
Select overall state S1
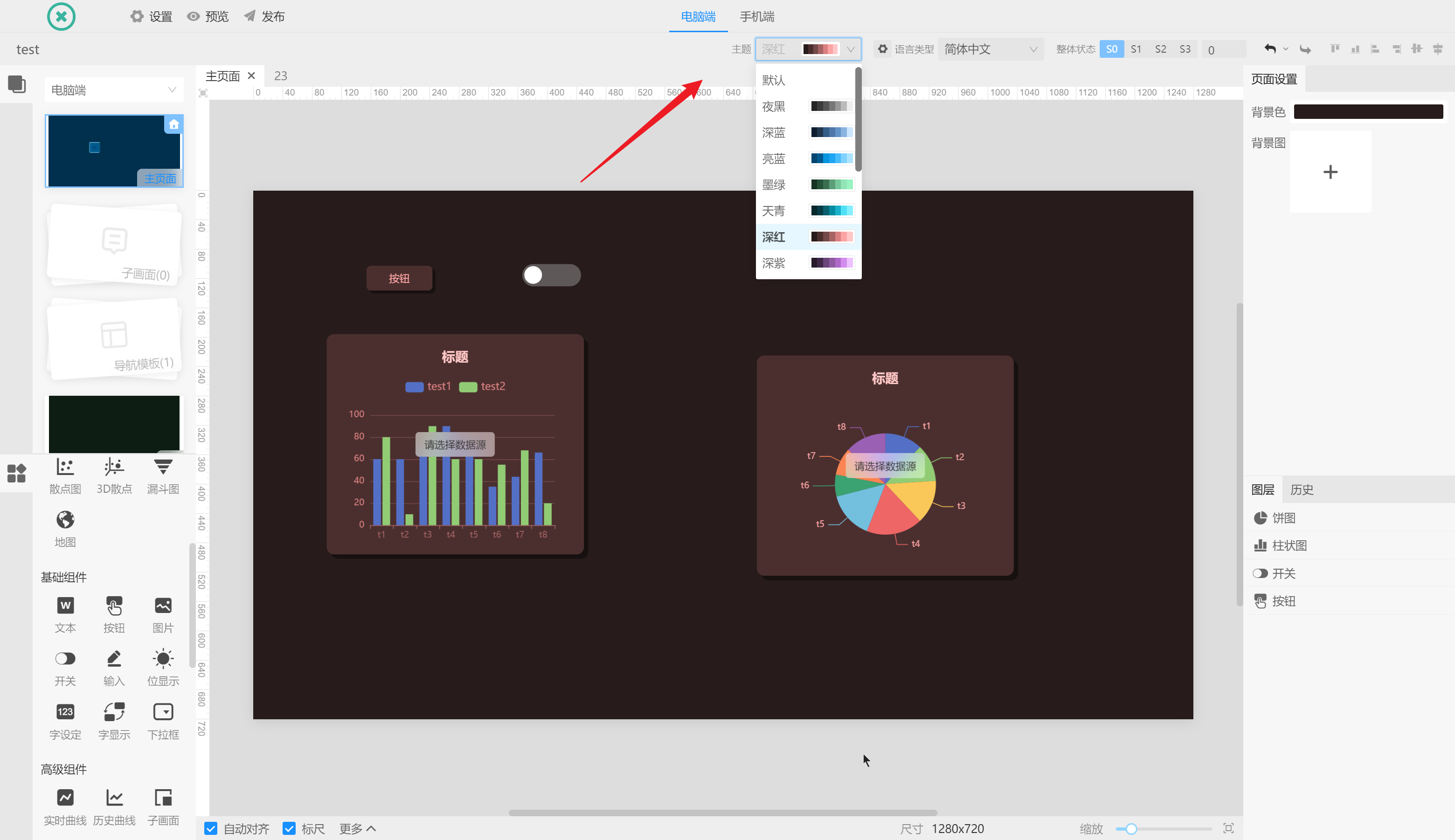tap(1136, 49)
